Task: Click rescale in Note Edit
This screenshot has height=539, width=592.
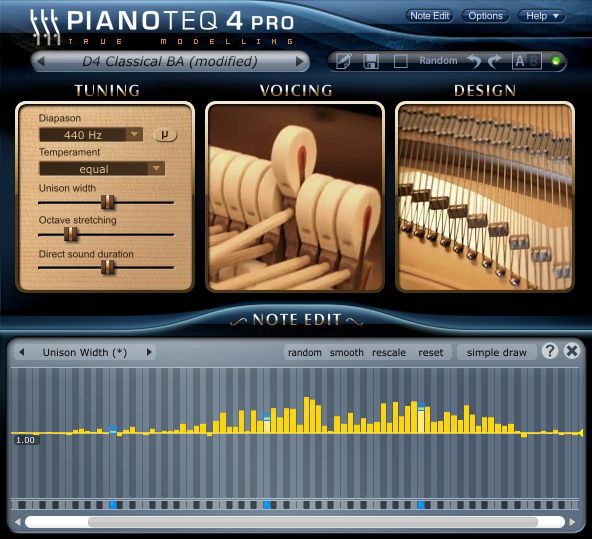Action: click(x=389, y=353)
